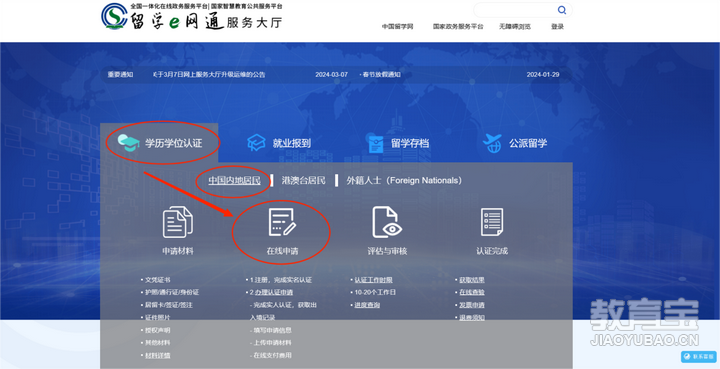Choose 外籍人士 (Foreign Nationals) category
This screenshot has width=720, height=369.
(x=404, y=180)
